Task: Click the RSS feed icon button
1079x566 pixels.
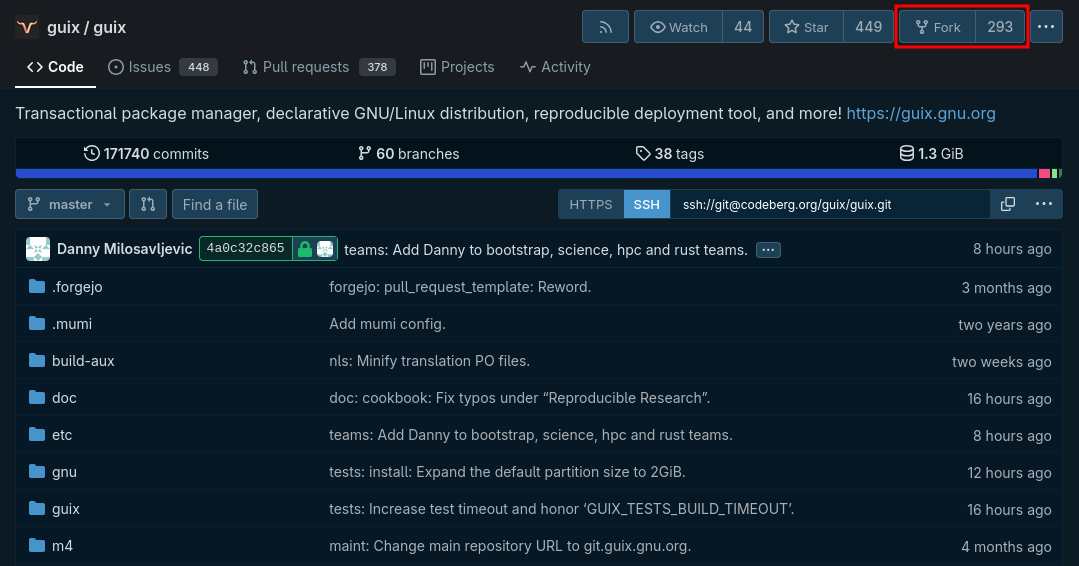Action: [605, 27]
